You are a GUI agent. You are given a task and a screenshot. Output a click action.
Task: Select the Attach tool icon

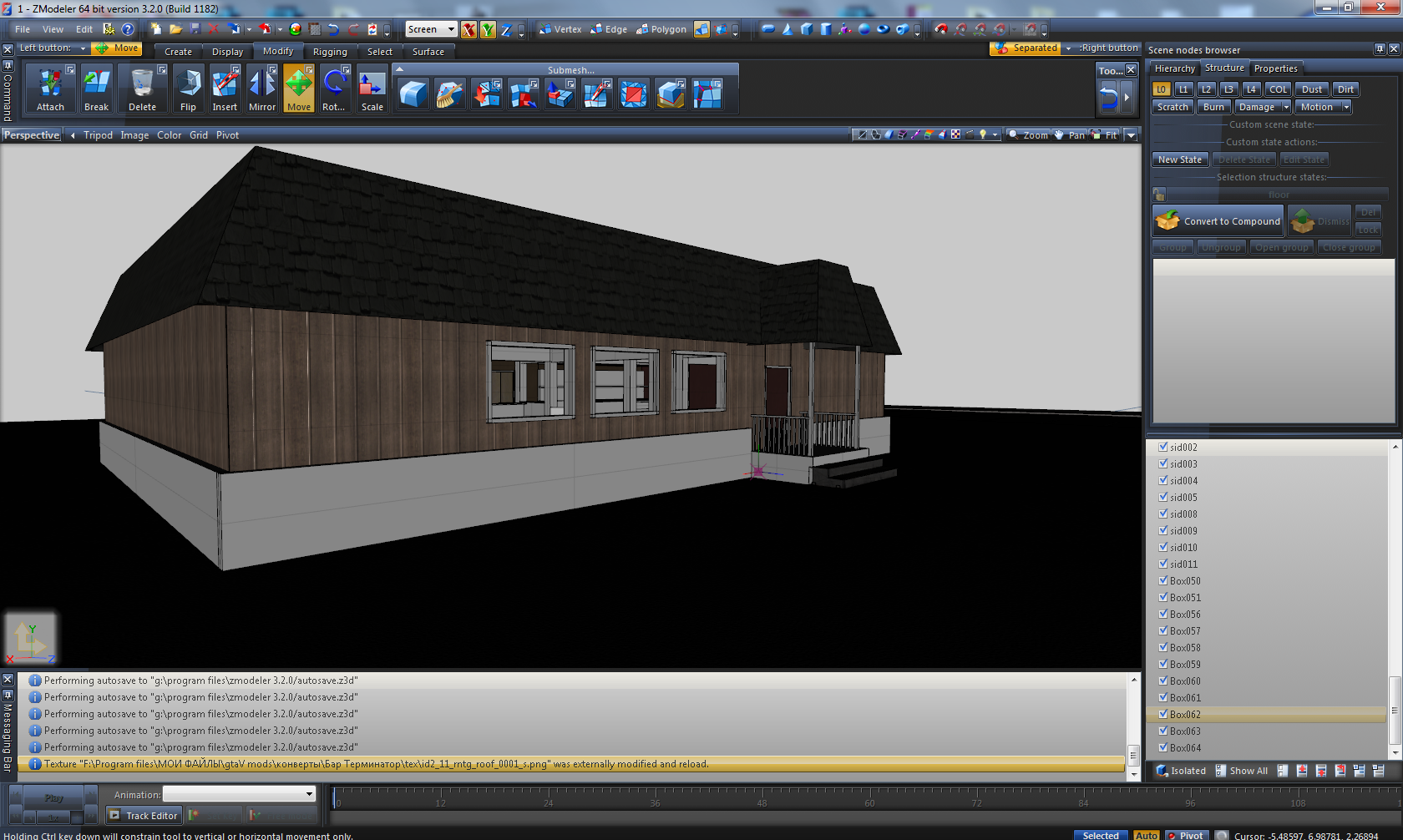pos(50,89)
